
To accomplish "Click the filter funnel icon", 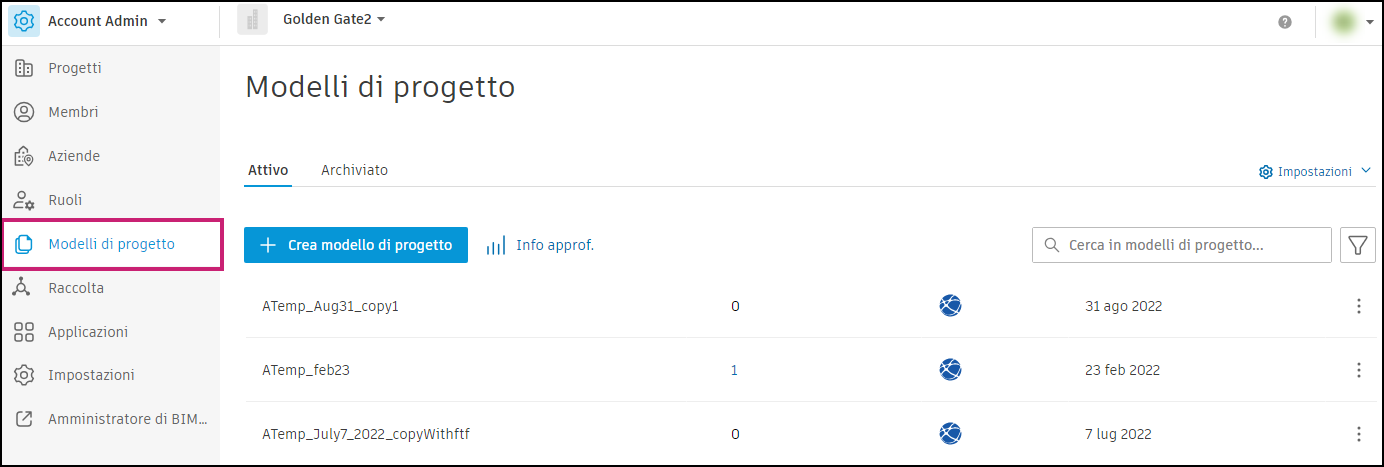I will 1357,245.
